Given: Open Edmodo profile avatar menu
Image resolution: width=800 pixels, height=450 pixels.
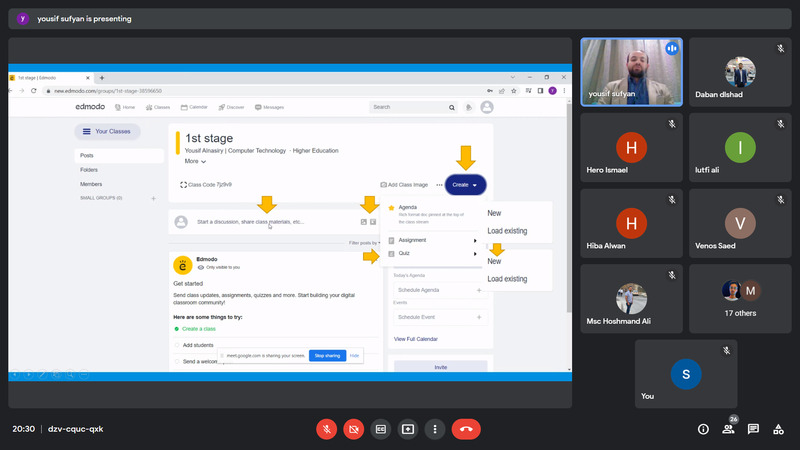Looking at the screenshot, I should coord(487,107).
